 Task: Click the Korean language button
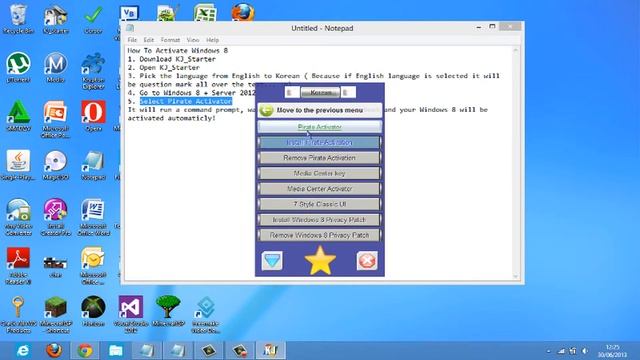point(320,93)
